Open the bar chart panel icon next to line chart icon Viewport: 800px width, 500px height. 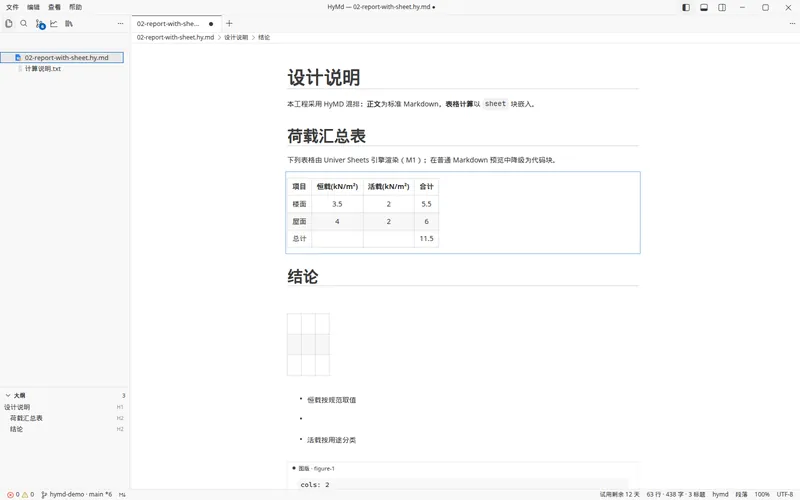69,23
